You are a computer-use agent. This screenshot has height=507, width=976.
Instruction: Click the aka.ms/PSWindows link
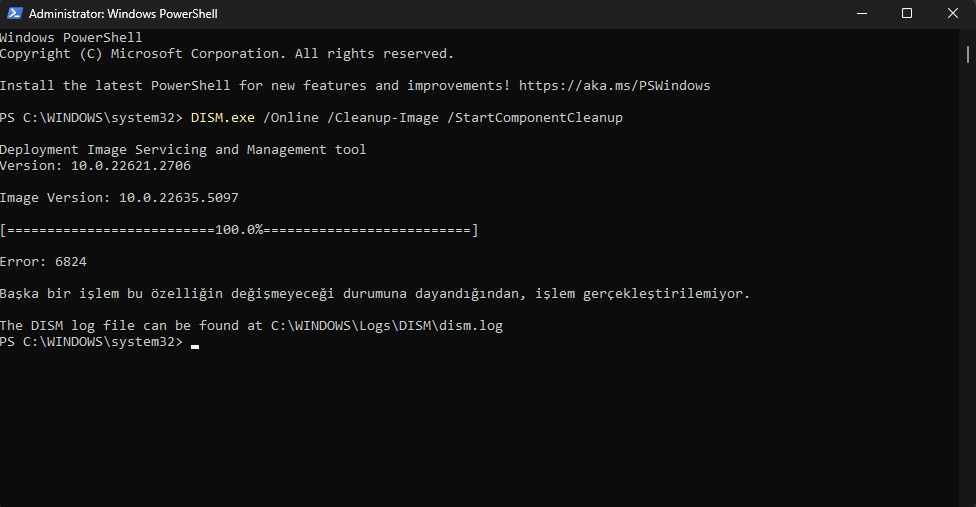point(615,86)
